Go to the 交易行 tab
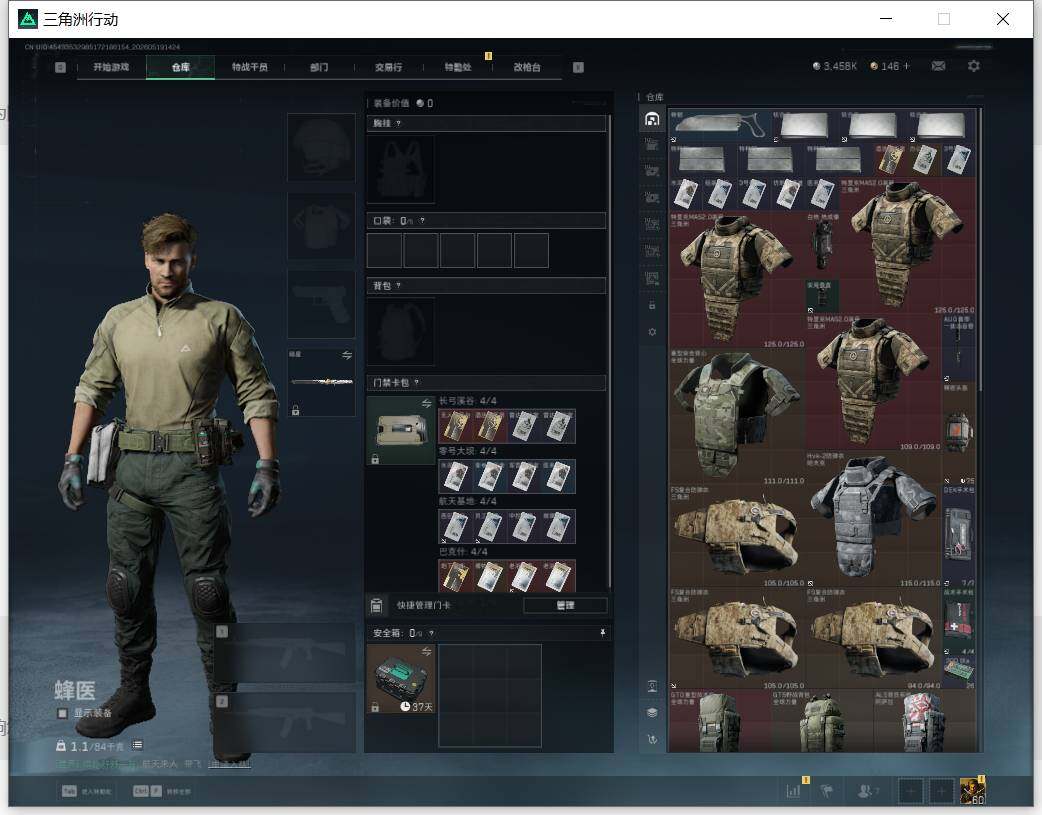Viewport: 1042px width, 815px height. pos(388,67)
